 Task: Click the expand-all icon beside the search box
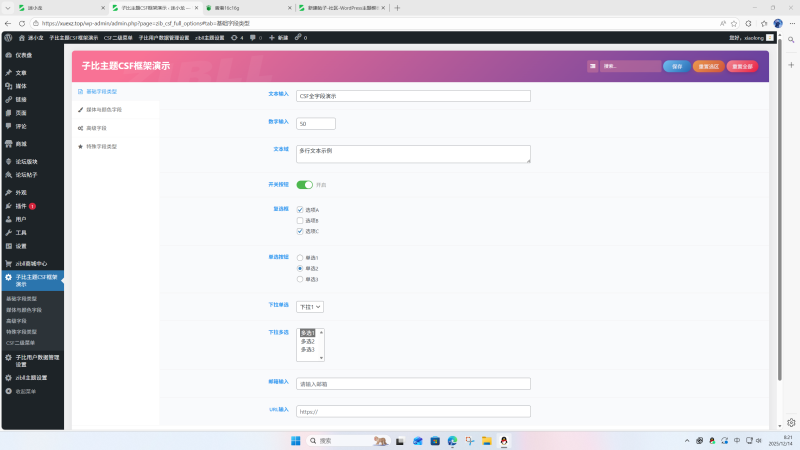coord(592,66)
